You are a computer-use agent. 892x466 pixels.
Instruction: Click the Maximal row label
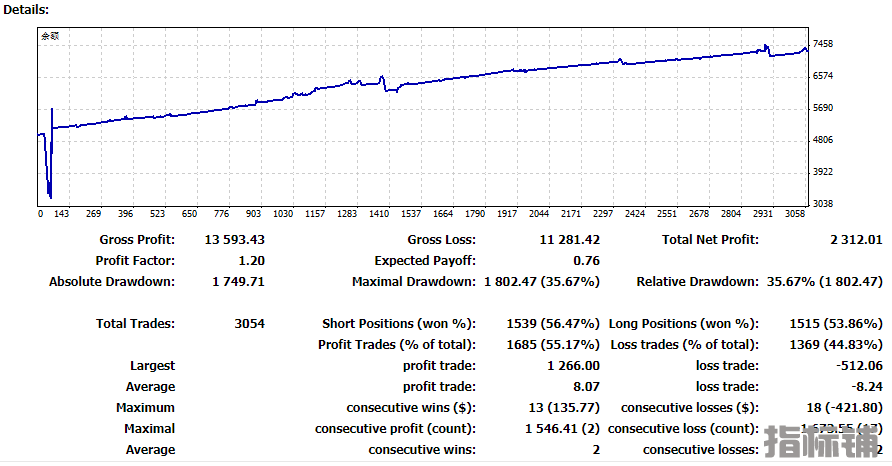(x=150, y=430)
